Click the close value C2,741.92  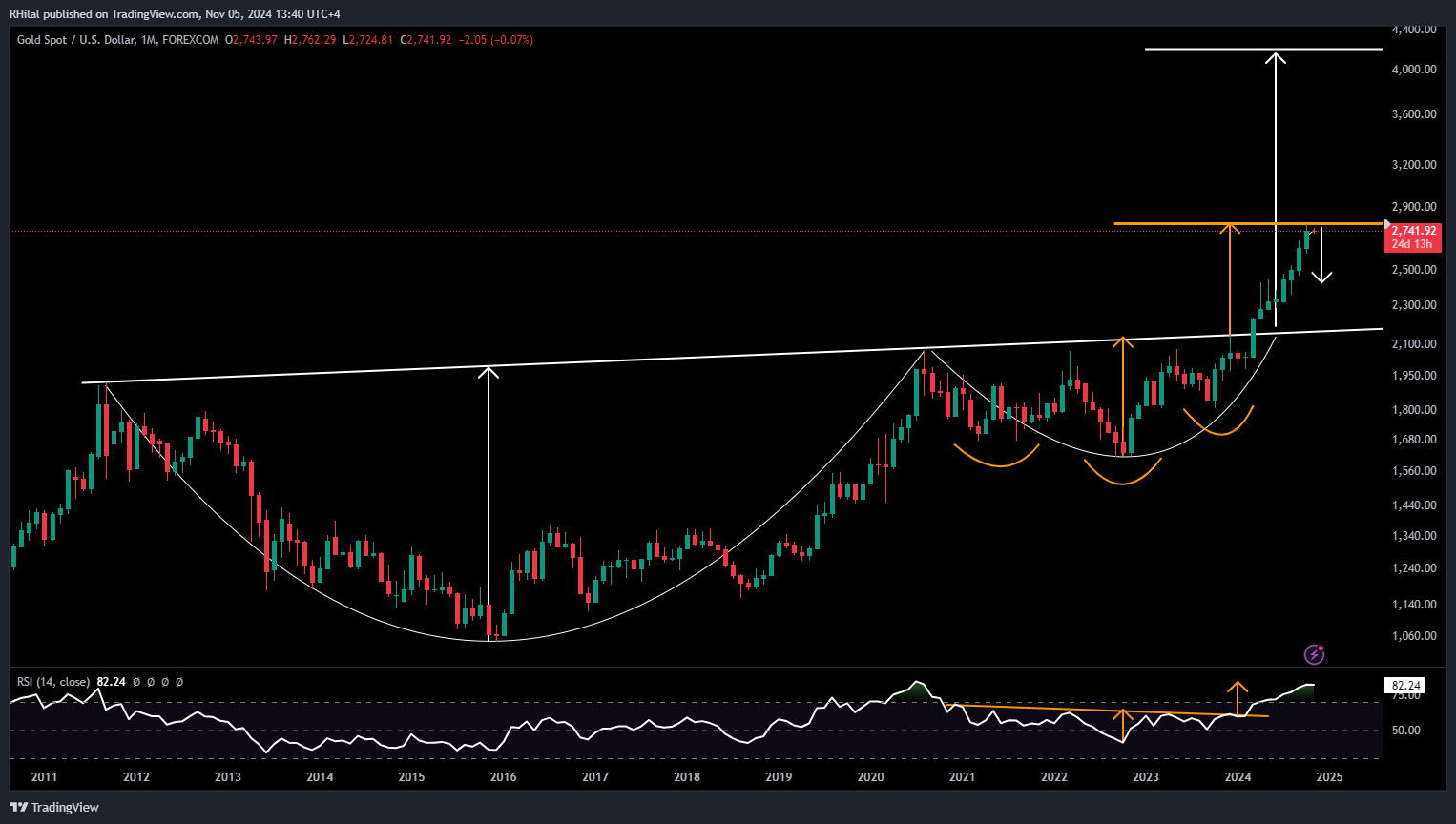coord(426,40)
